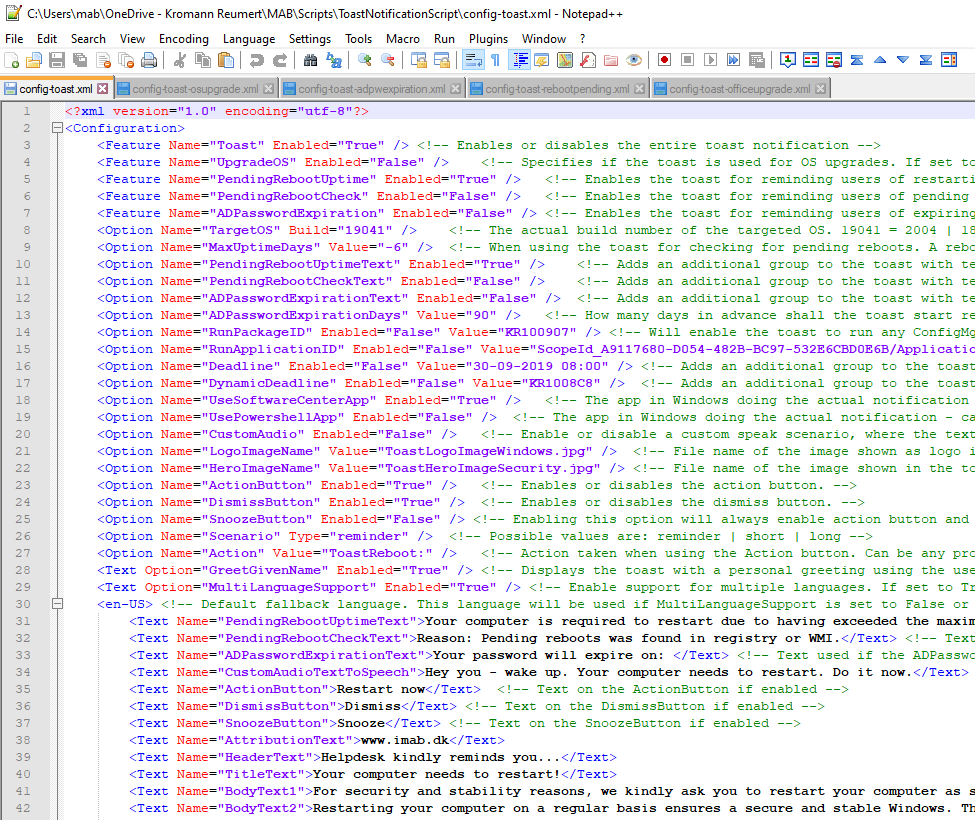Go to previous difference up arrow

(x=880, y=60)
